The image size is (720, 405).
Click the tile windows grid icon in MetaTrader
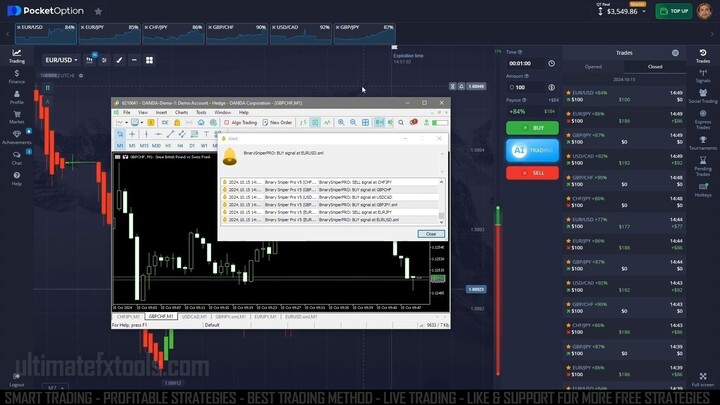tap(366, 123)
